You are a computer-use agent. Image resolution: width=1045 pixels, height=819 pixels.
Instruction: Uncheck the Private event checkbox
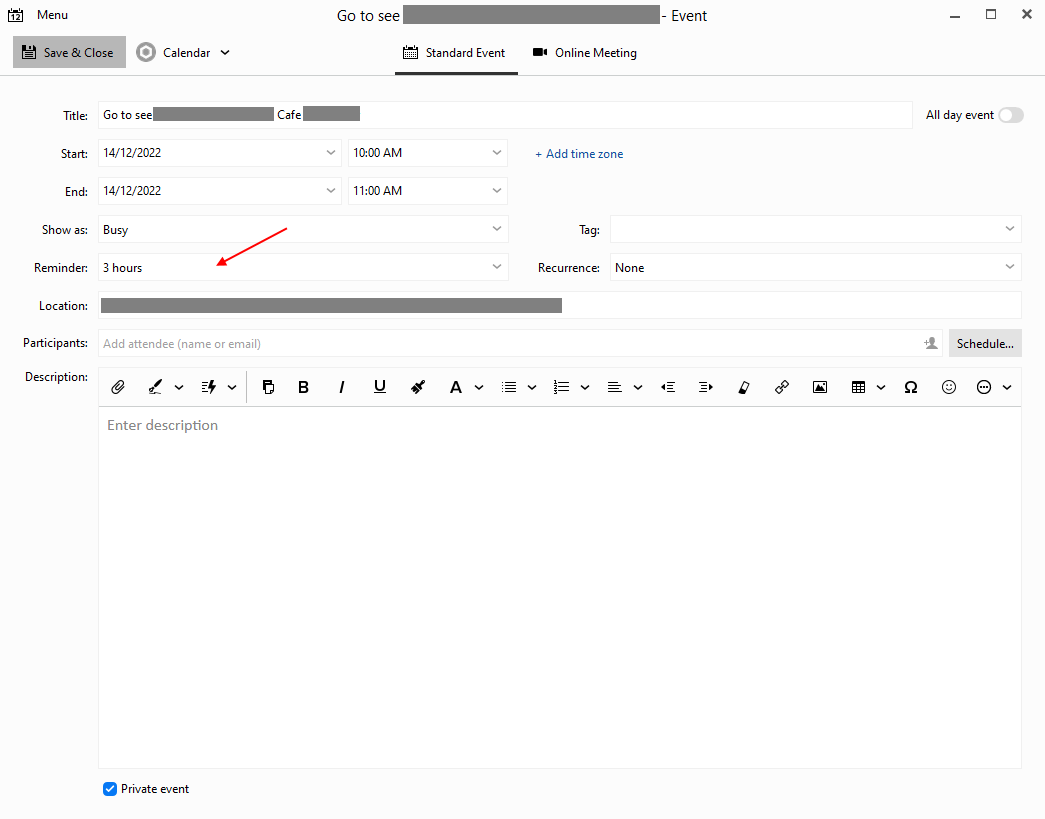110,789
